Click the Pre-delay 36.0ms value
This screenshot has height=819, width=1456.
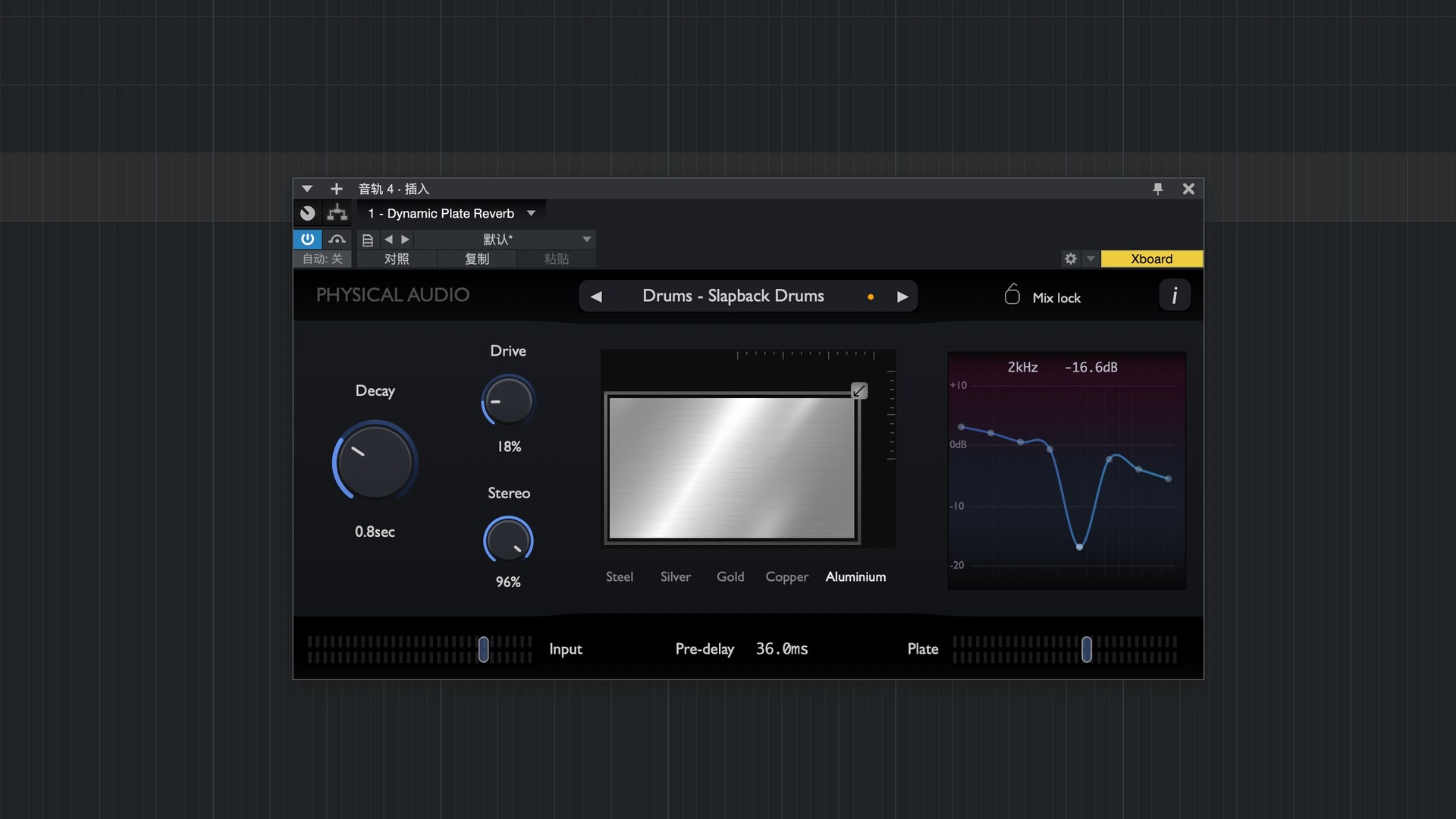tap(782, 649)
